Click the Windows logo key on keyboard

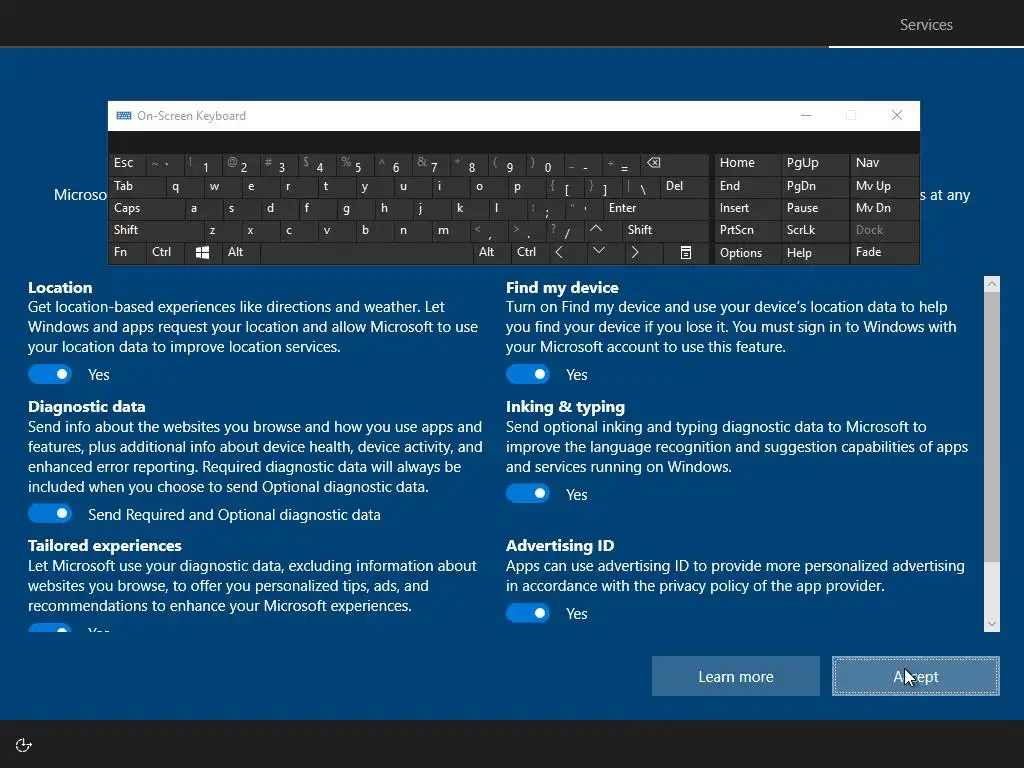(202, 253)
